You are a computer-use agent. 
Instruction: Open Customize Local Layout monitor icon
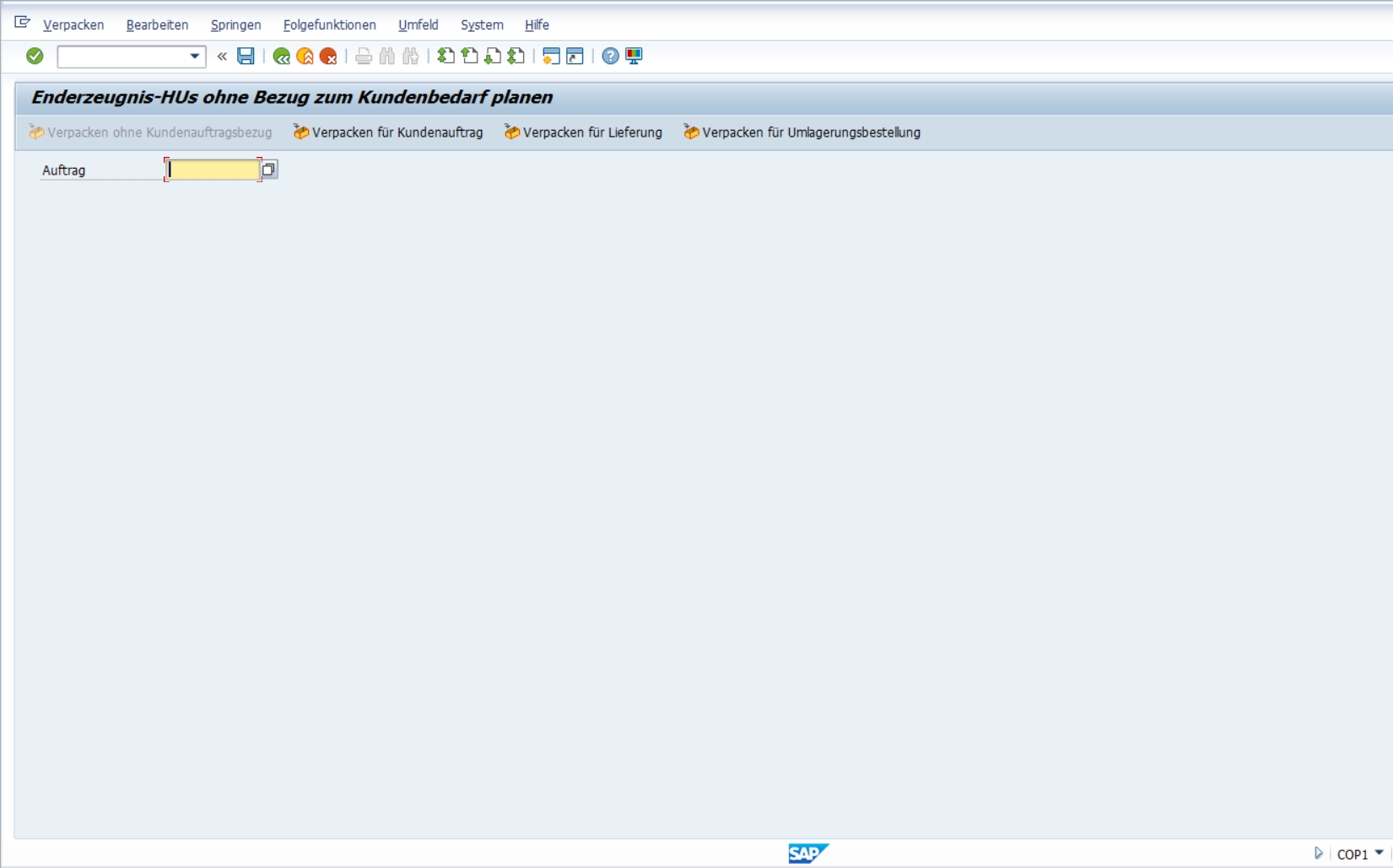coord(634,57)
